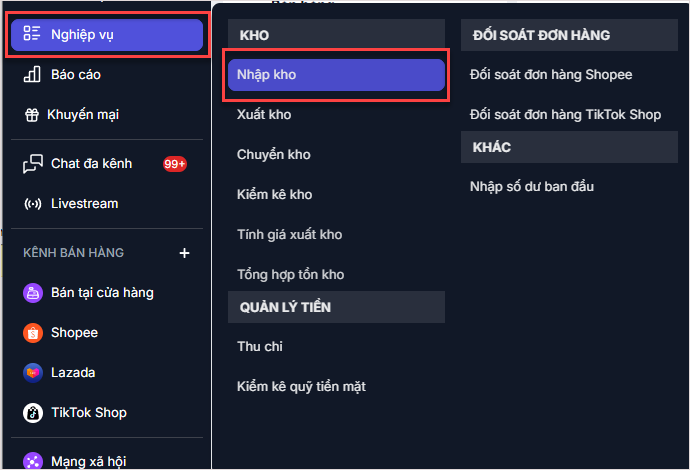Screen dimensions: 690x470
Task: Open the TikTok Shop channel icon
Action: click(33, 413)
